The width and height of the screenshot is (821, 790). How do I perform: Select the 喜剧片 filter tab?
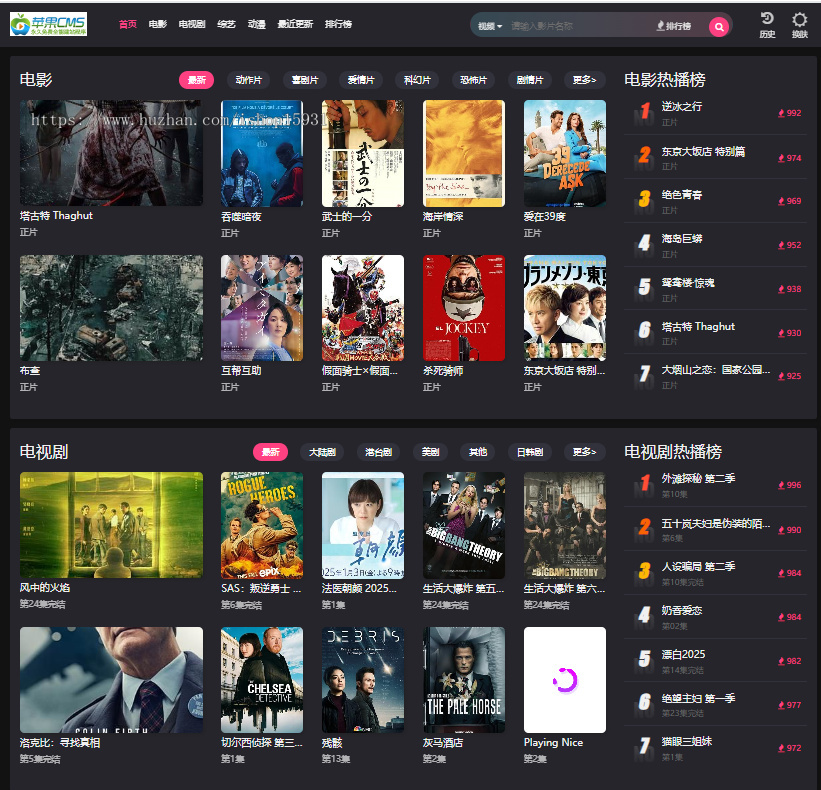305,80
